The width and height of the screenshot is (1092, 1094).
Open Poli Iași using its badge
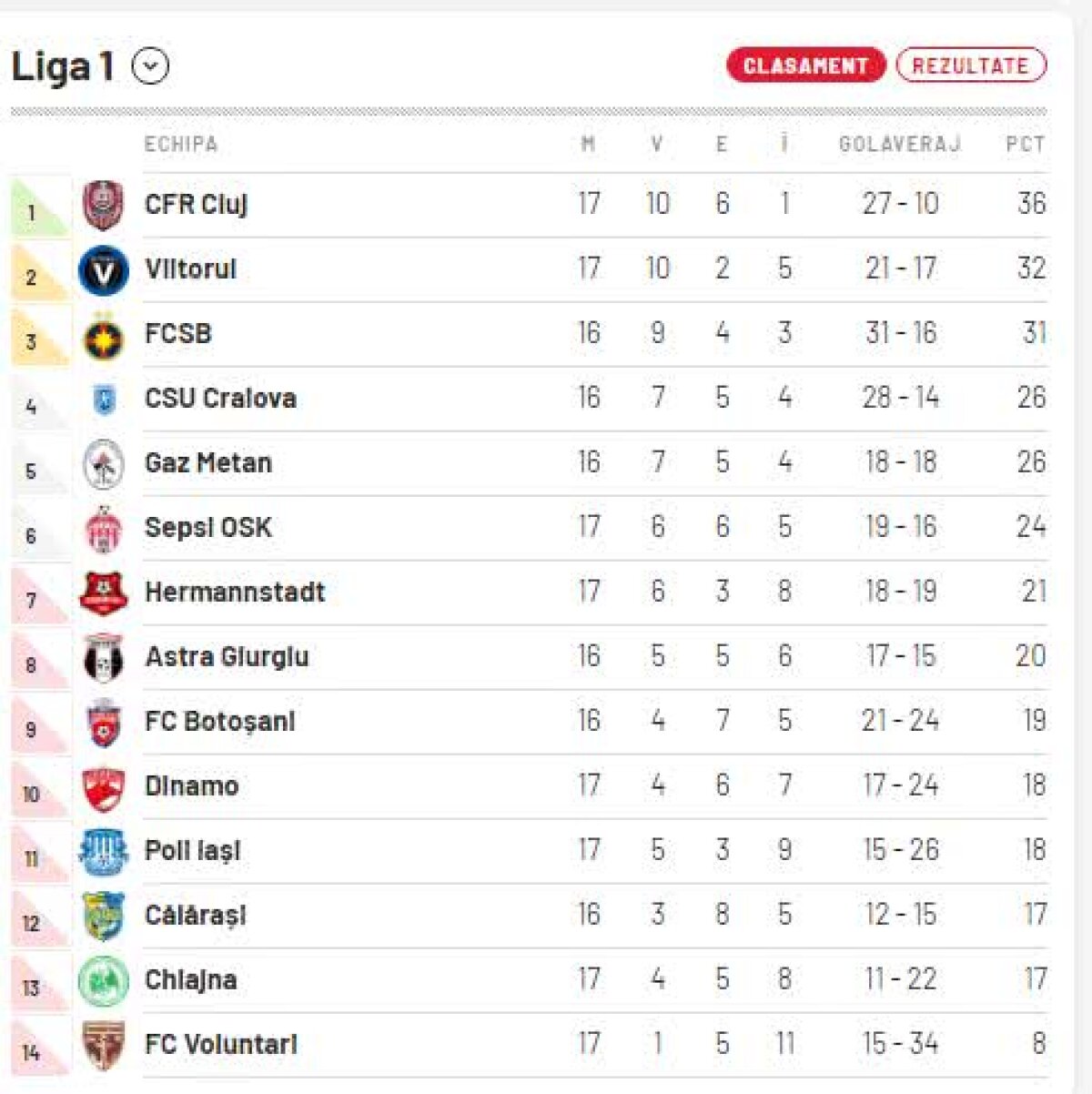click(103, 850)
